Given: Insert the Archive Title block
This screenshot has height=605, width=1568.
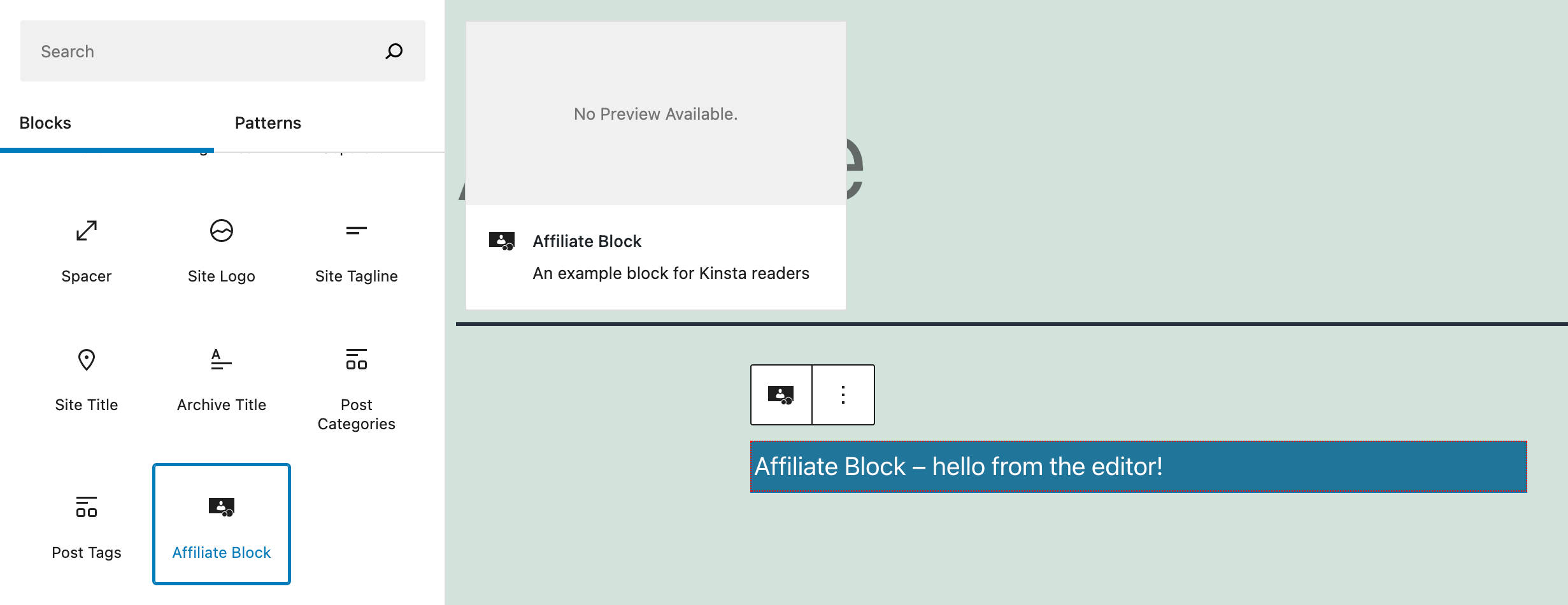Looking at the screenshot, I should (x=221, y=379).
